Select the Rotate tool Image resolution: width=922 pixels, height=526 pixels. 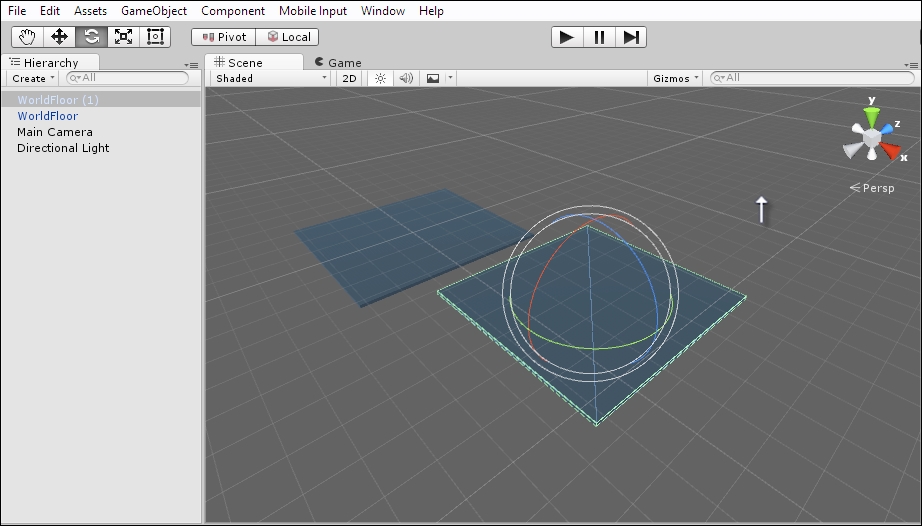tap(91, 37)
